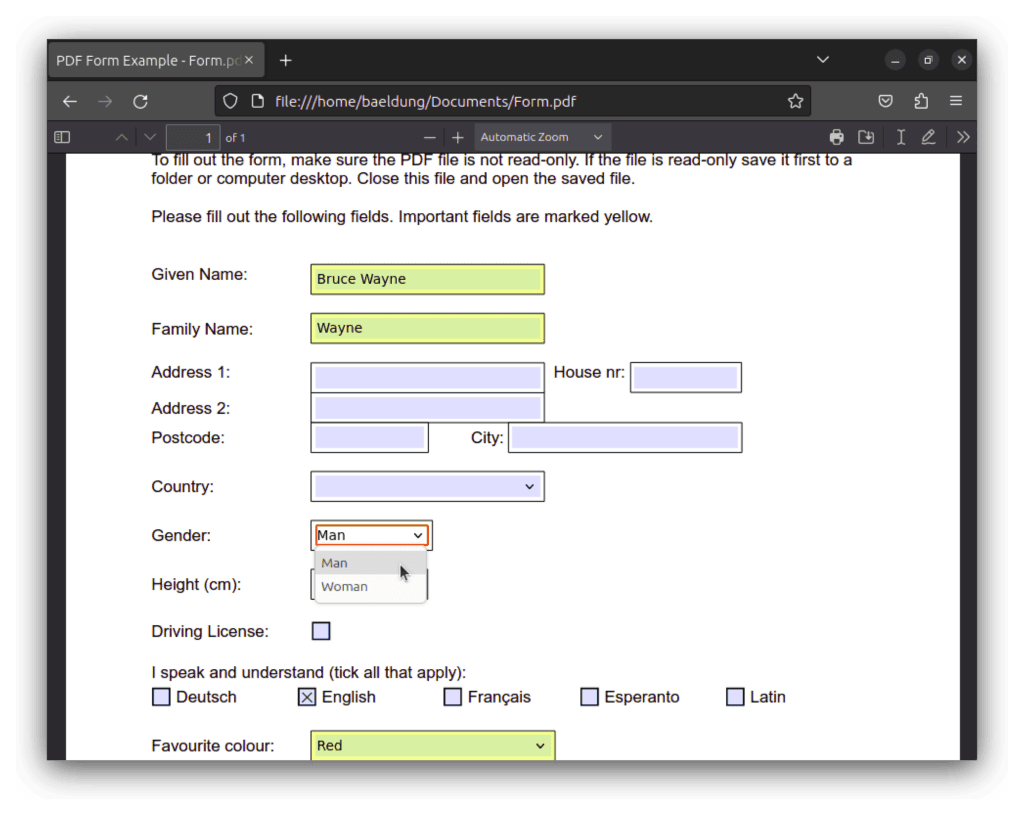Open the Favourite colour dropdown
1024x815 pixels.
pos(433,745)
